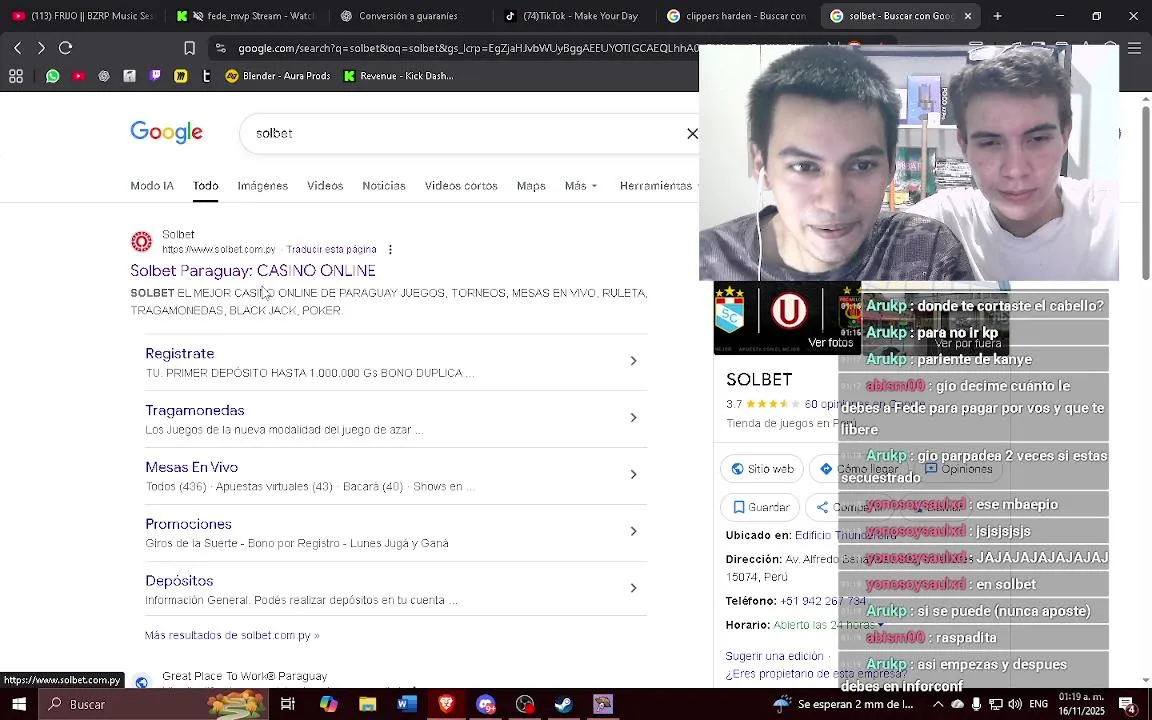The width and height of the screenshot is (1152, 720).
Task: Expand the Registrate sitelink chevron
Action: [x=633, y=361]
